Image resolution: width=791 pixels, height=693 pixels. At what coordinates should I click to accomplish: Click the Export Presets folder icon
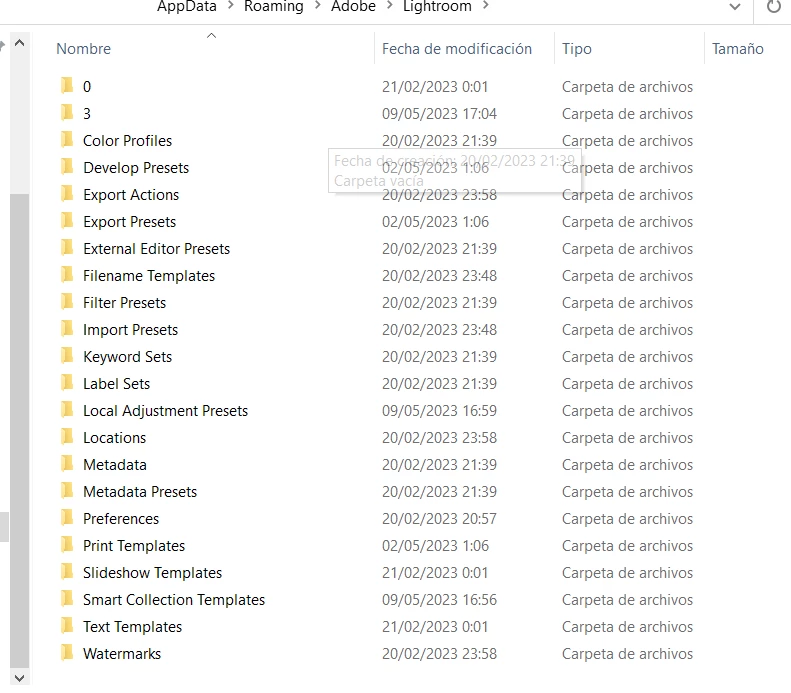pyautogui.click(x=67, y=220)
